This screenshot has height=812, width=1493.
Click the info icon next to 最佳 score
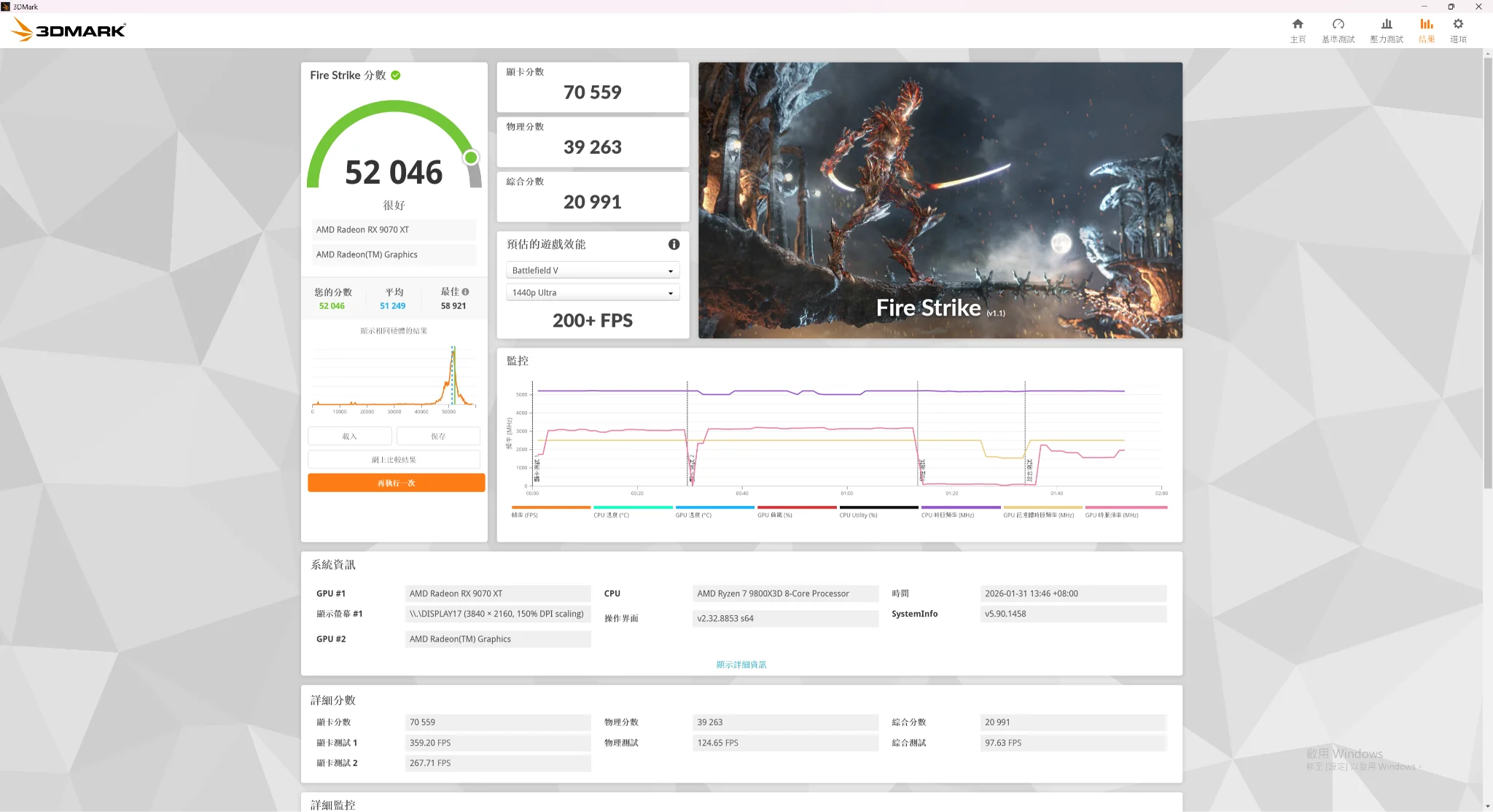466,292
